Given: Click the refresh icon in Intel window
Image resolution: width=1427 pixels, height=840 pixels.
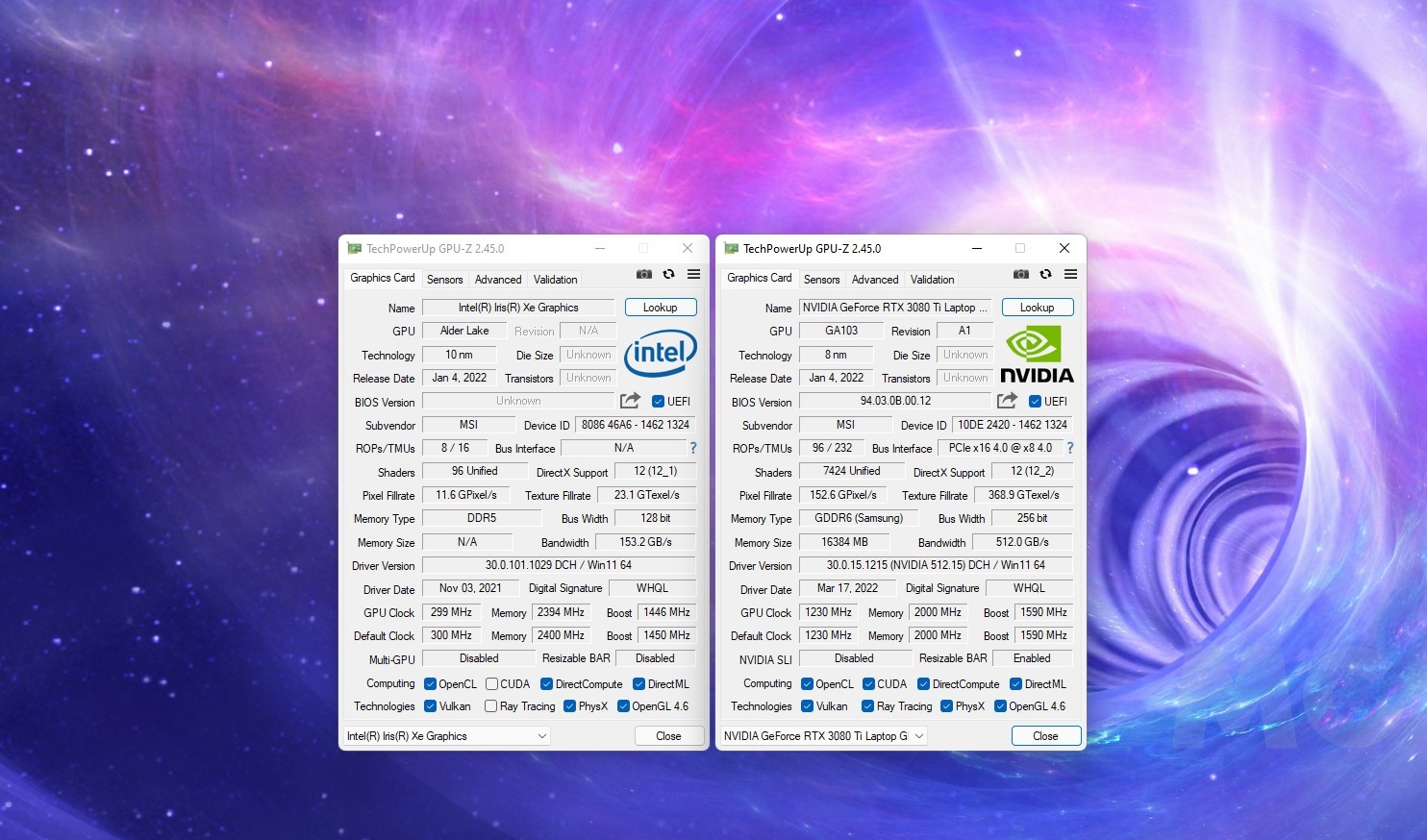Looking at the screenshot, I should pos(668,275).
